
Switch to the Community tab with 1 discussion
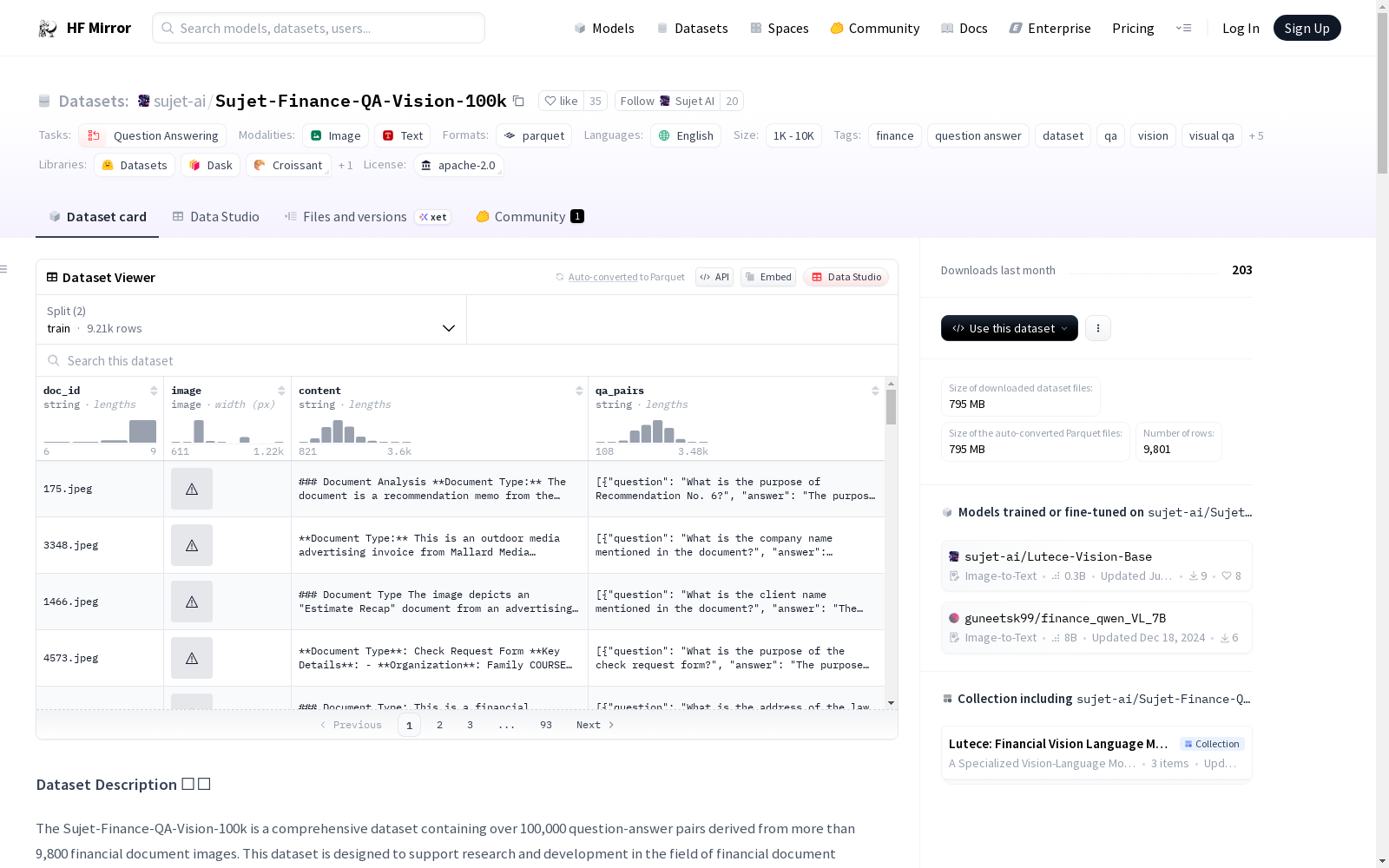point(530,217)
